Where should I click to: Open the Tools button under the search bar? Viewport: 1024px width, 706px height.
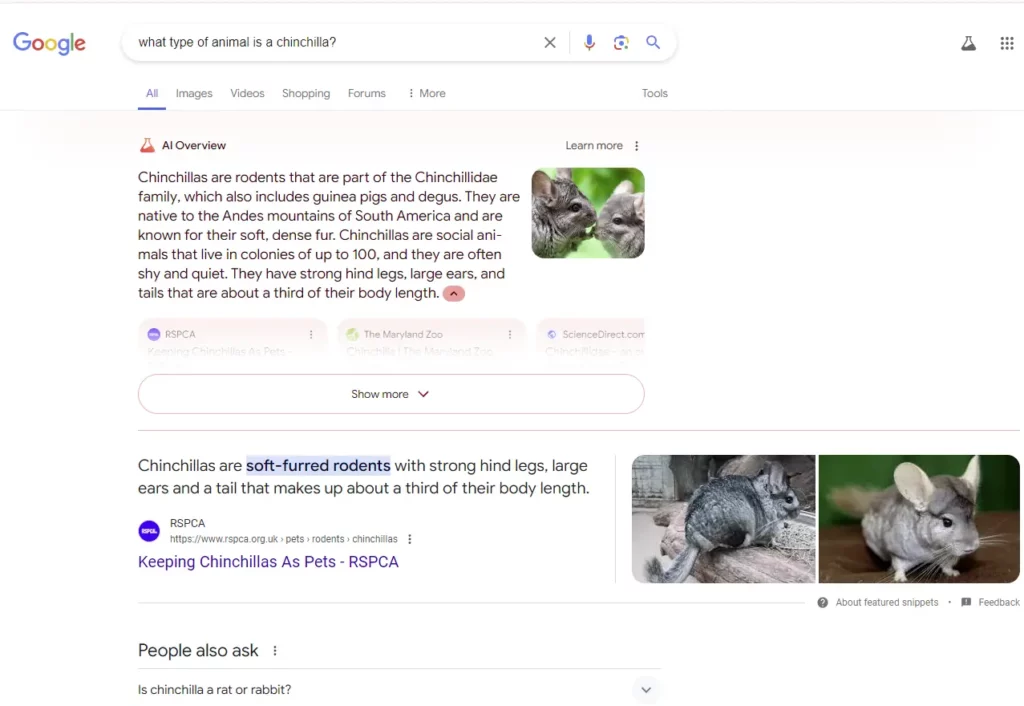pos(654,93)
